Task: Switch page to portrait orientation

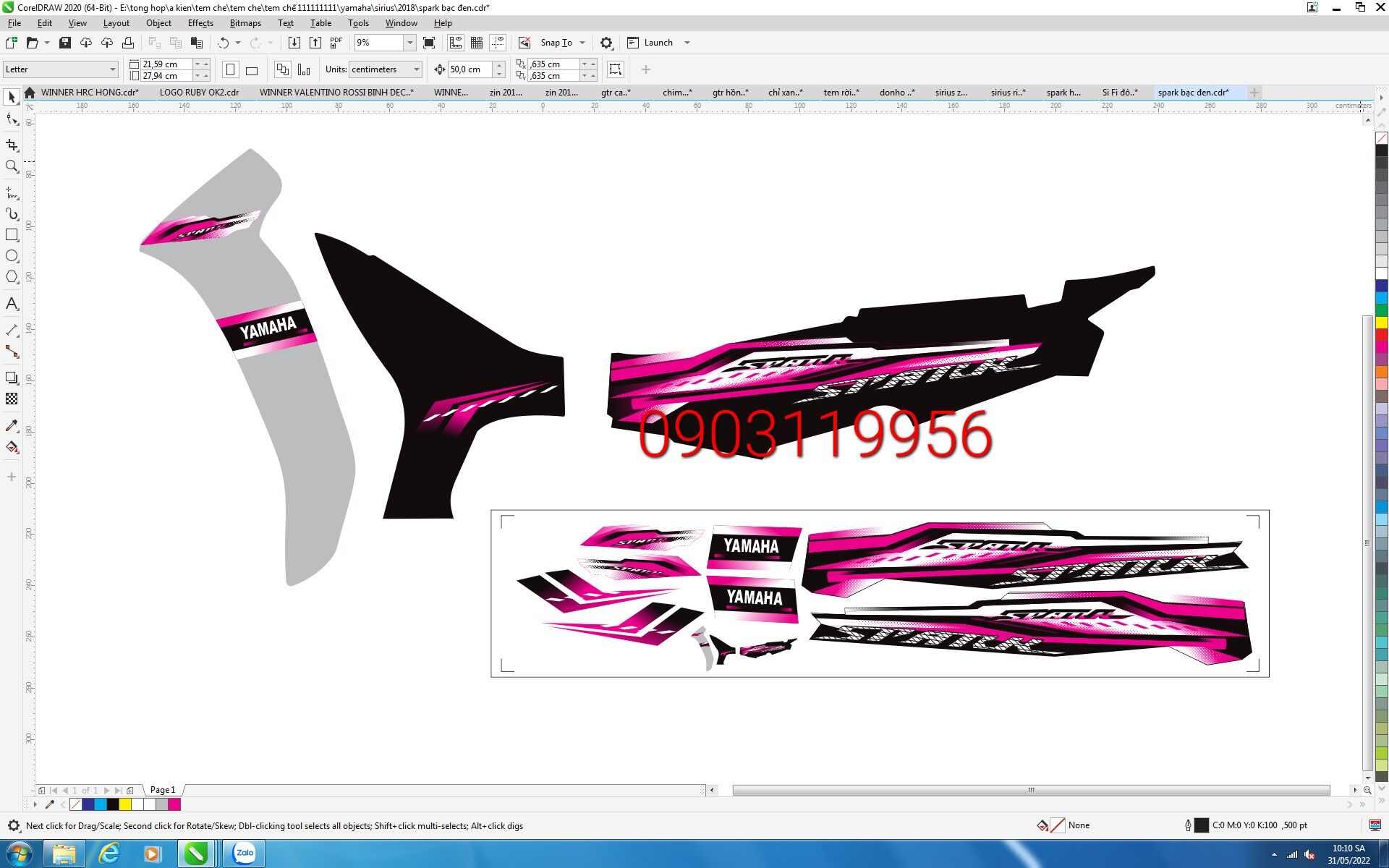Action: 230,69
